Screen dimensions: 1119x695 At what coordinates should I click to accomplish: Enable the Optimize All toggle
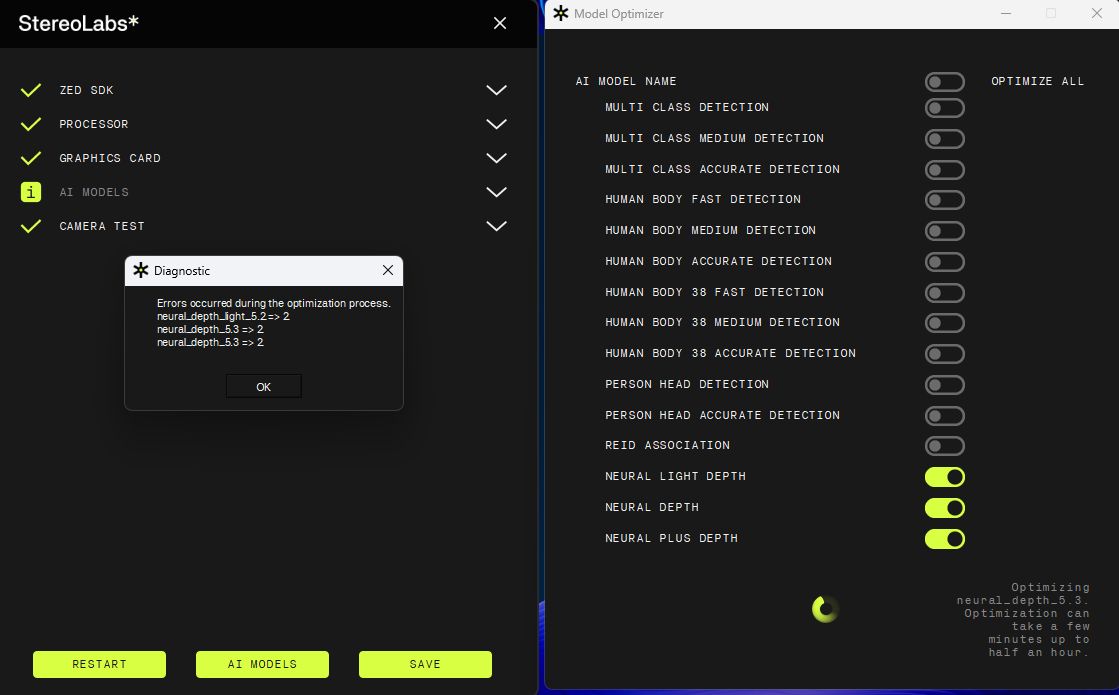944,82
